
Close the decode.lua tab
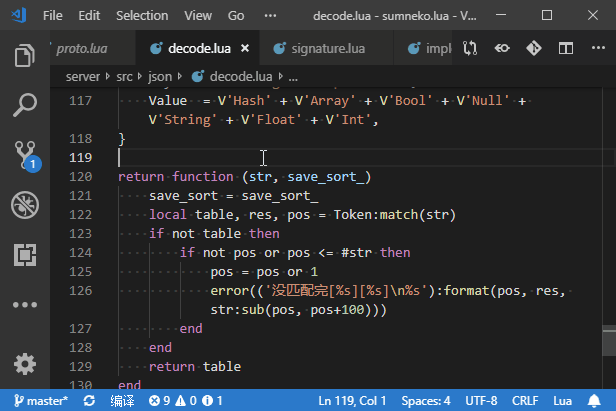point(245,48)
